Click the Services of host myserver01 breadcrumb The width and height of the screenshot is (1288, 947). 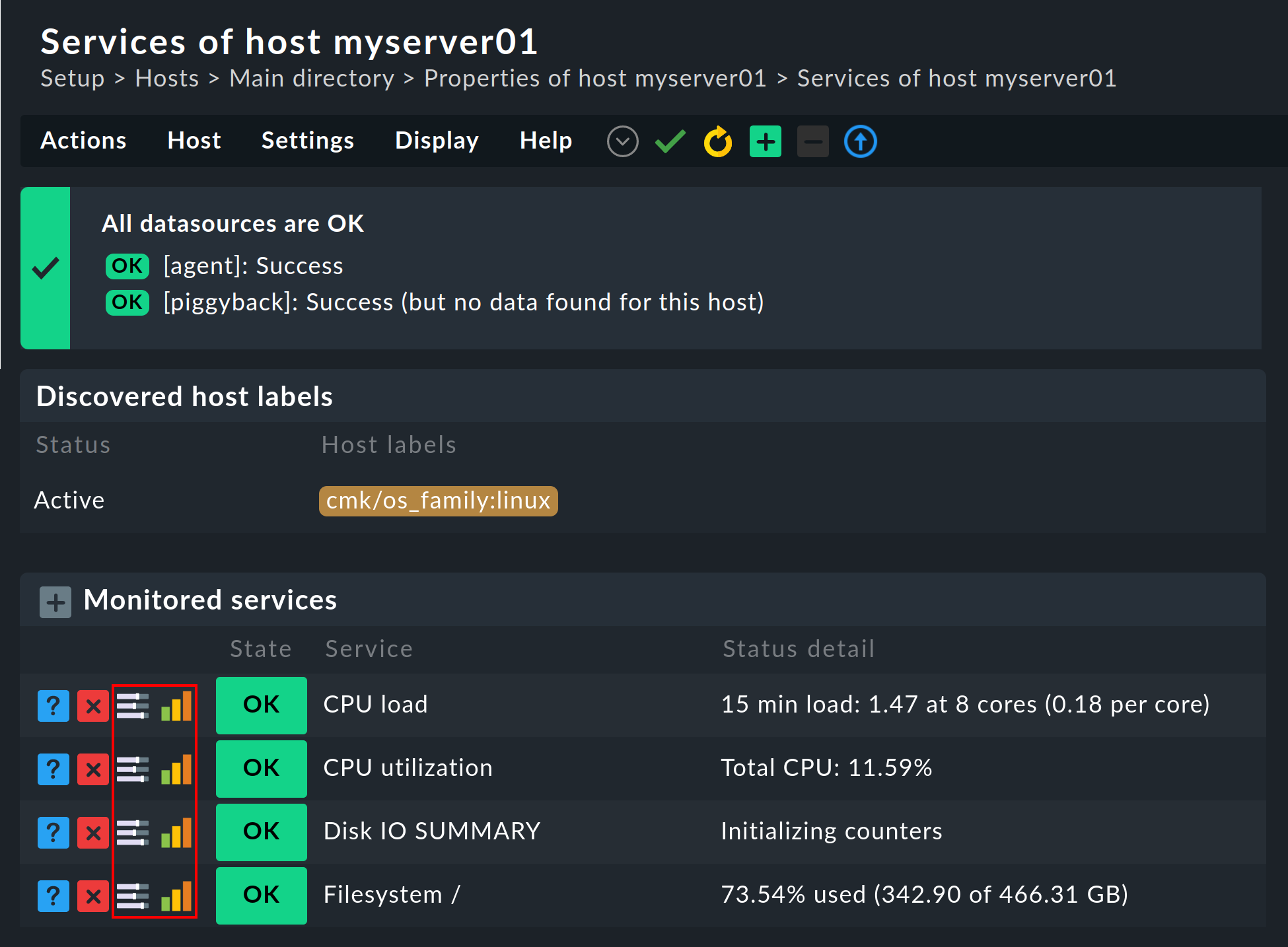(957, 79)
